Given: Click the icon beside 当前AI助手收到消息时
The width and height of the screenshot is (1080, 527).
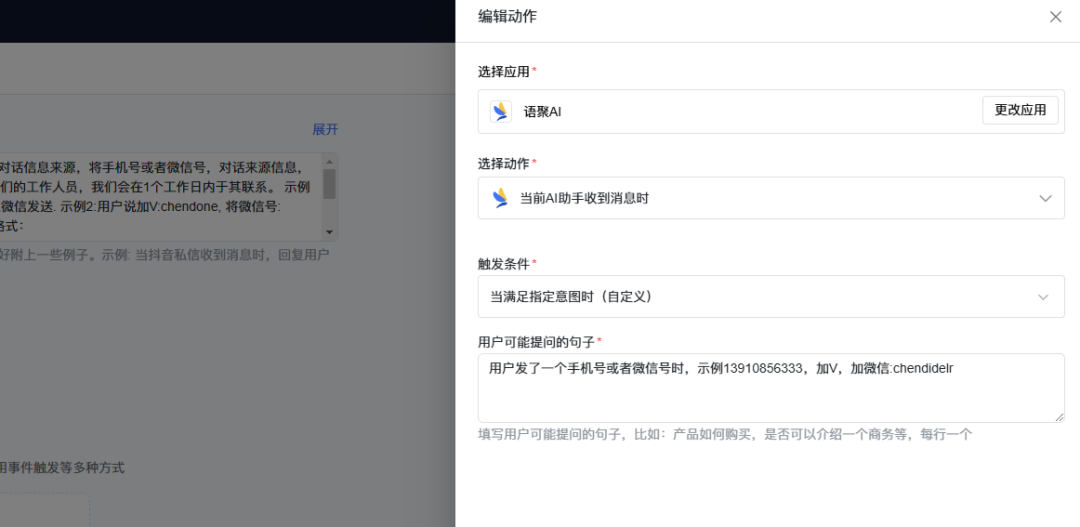Looking at the screenshot, I should (x=501, y=198).
